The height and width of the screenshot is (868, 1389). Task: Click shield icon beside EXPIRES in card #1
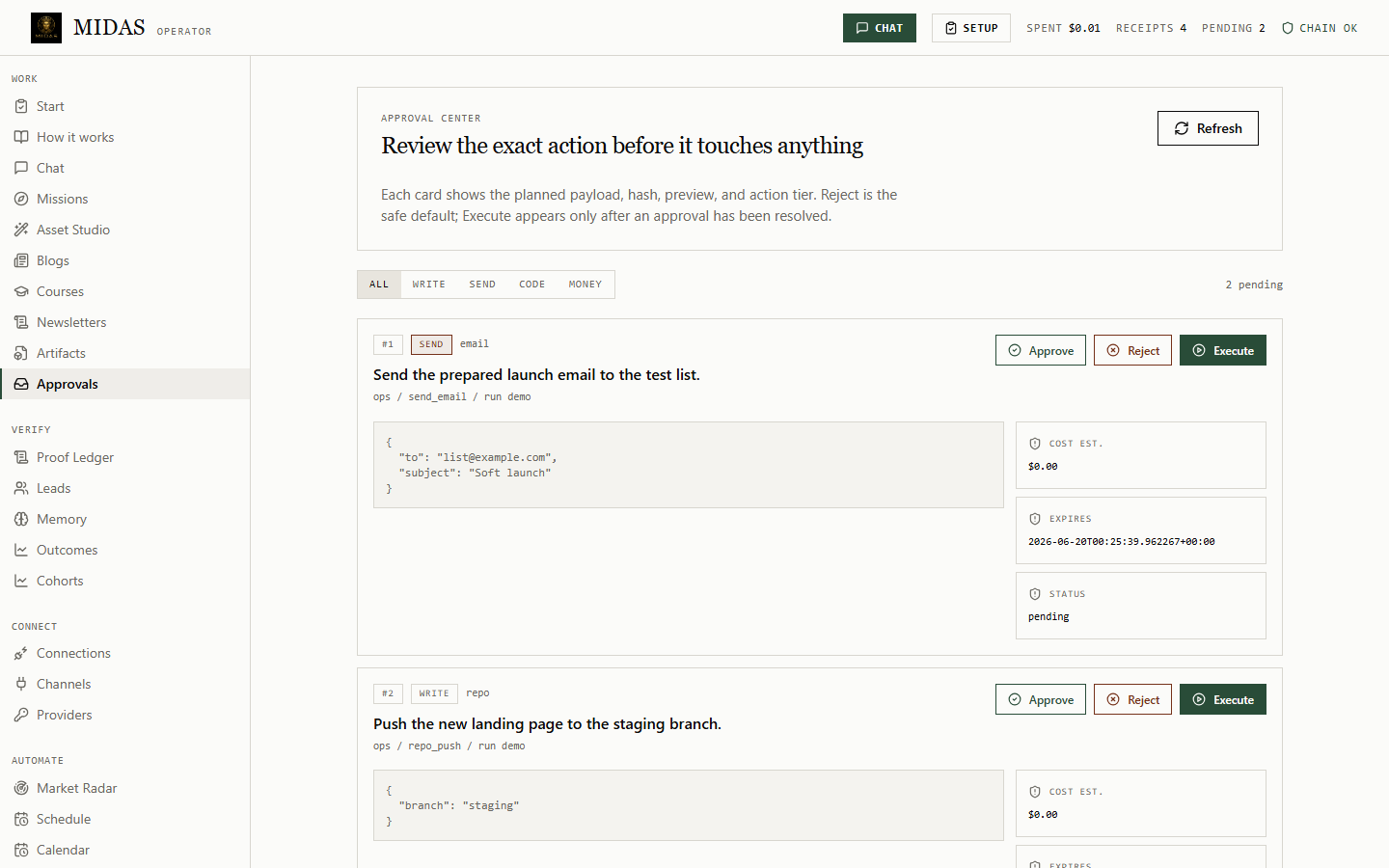coord(1035,519)
